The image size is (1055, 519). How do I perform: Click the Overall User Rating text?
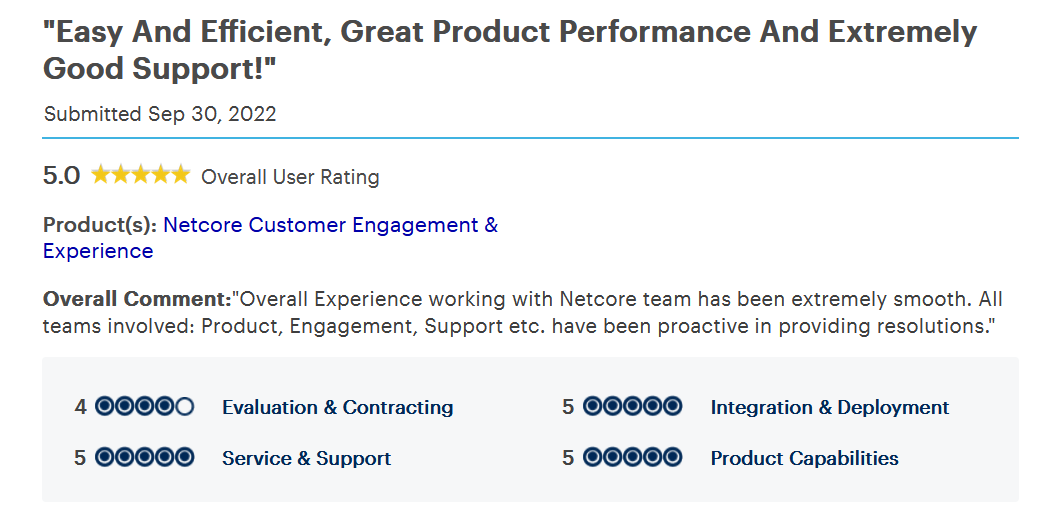click(x=291, y=177)
